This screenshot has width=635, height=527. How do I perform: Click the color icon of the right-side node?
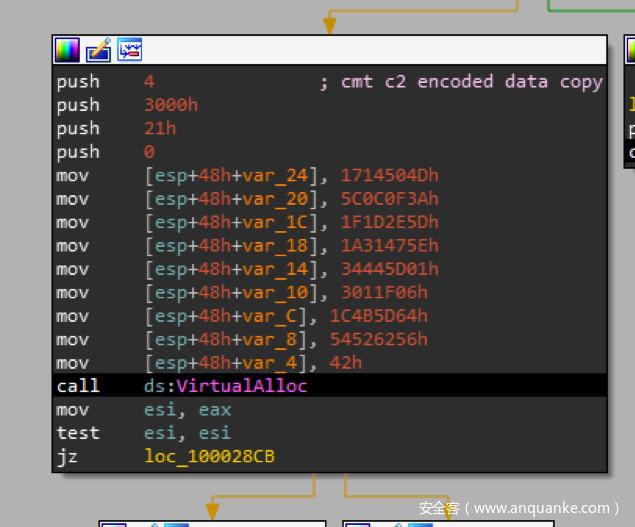(x=630, y=49)
